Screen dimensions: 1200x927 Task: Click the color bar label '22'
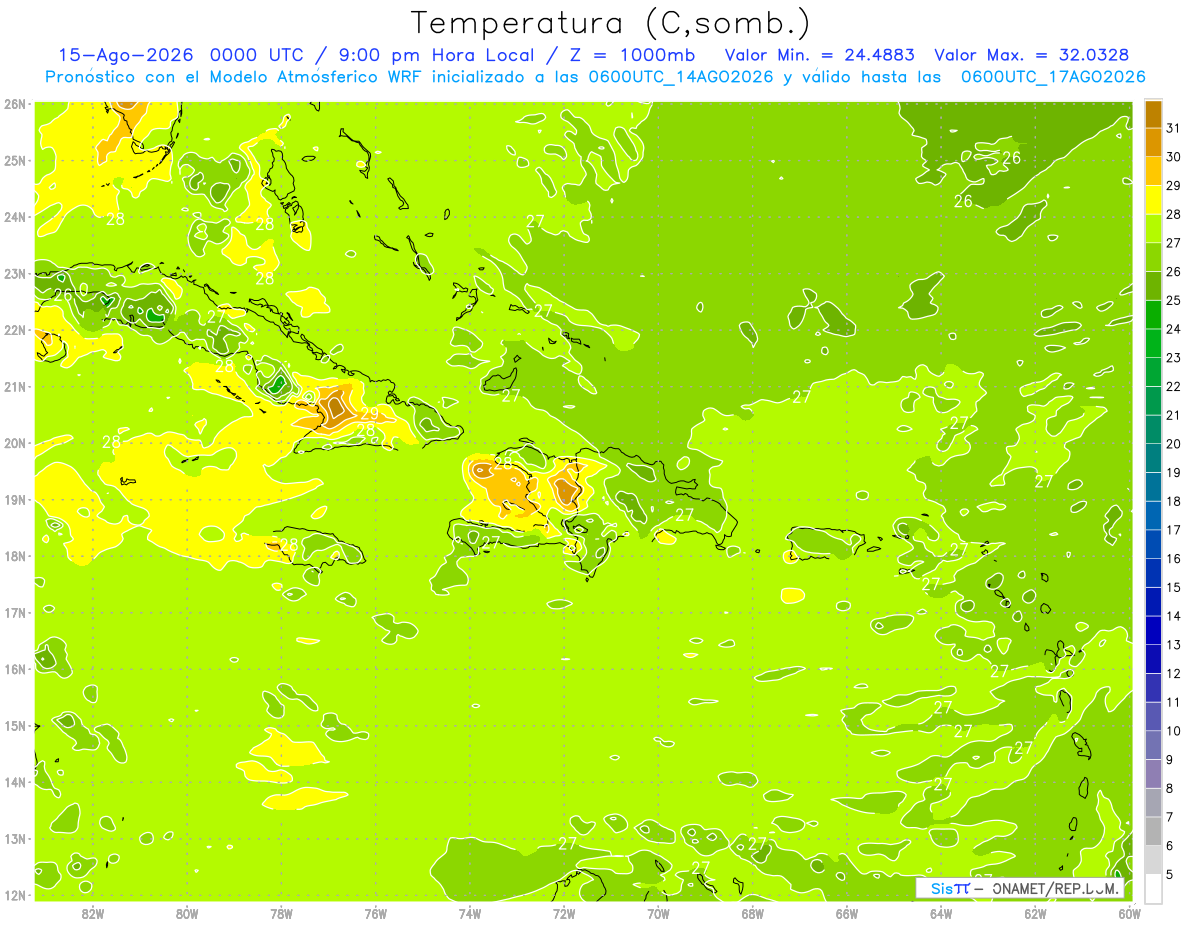(x=1174, y=386)
